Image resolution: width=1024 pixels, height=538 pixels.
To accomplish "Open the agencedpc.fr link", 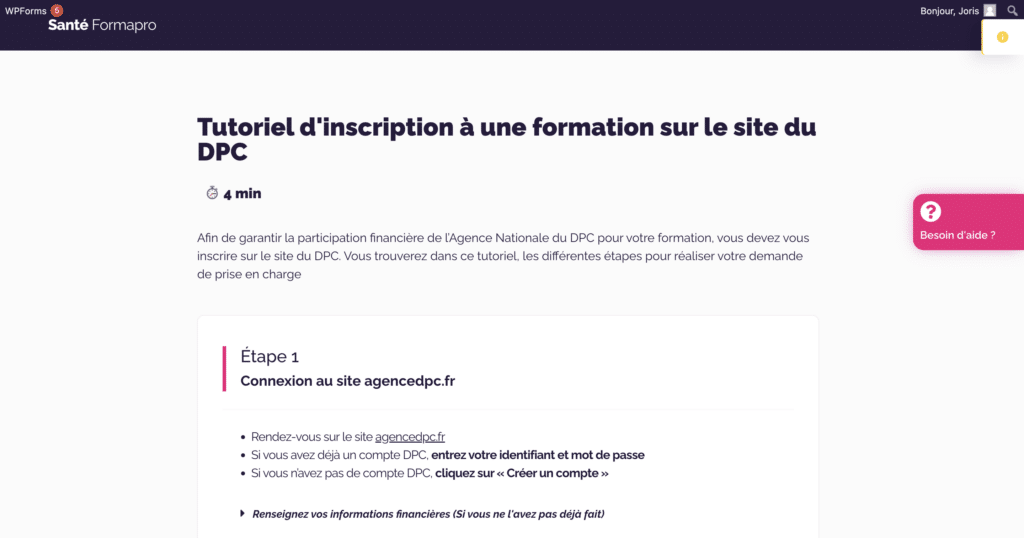I will pos(409,437).
